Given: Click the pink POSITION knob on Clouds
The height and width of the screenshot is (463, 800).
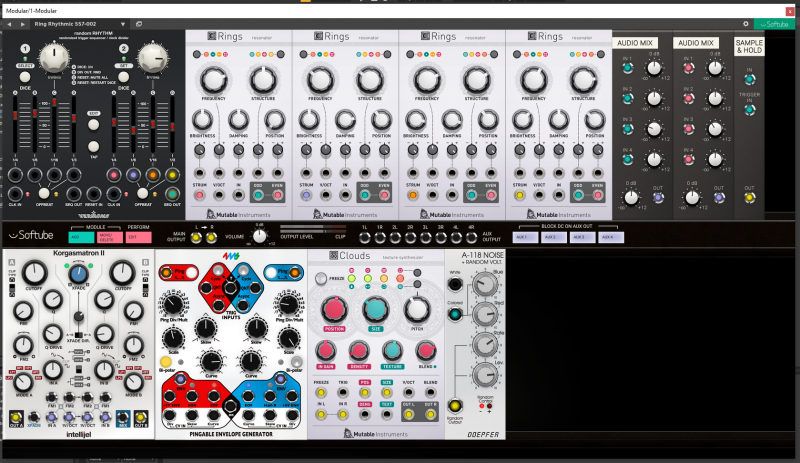Looking at the screenshot, I should 334,309.
